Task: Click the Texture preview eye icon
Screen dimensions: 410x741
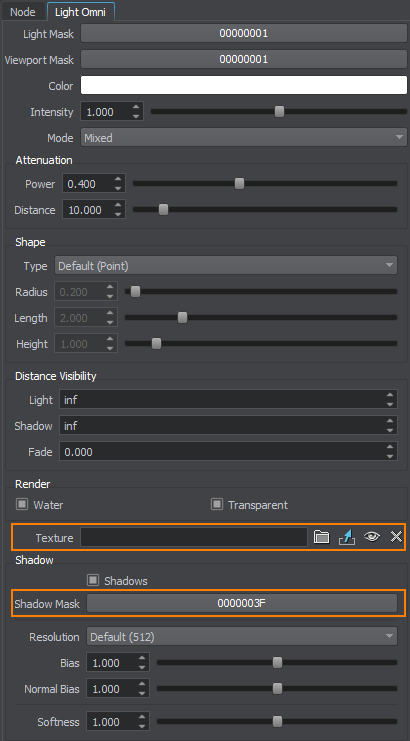Action: (372, 537)
